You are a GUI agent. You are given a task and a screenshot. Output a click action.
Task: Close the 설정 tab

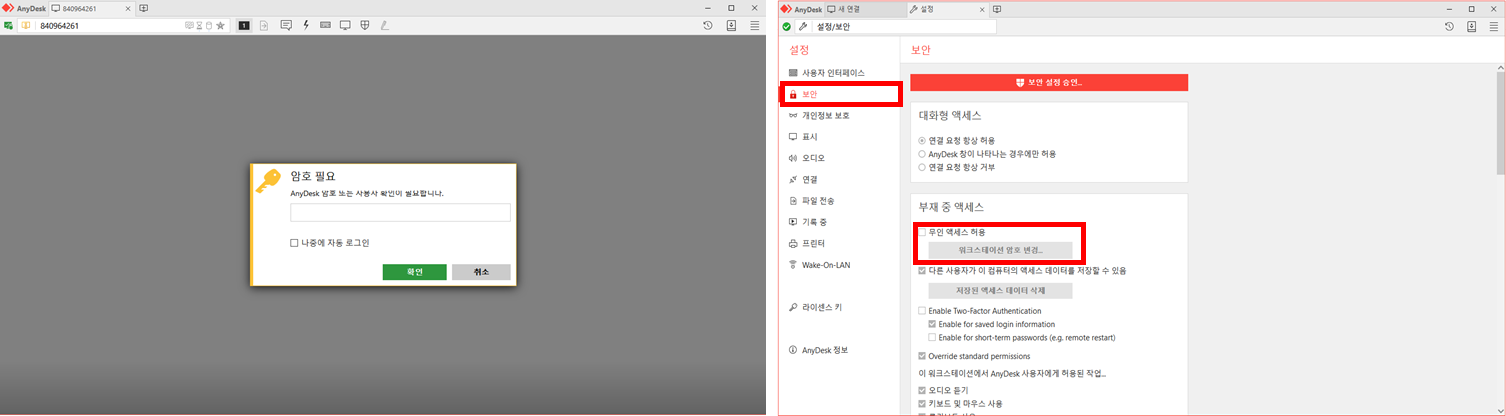click(x=981, y=8)
